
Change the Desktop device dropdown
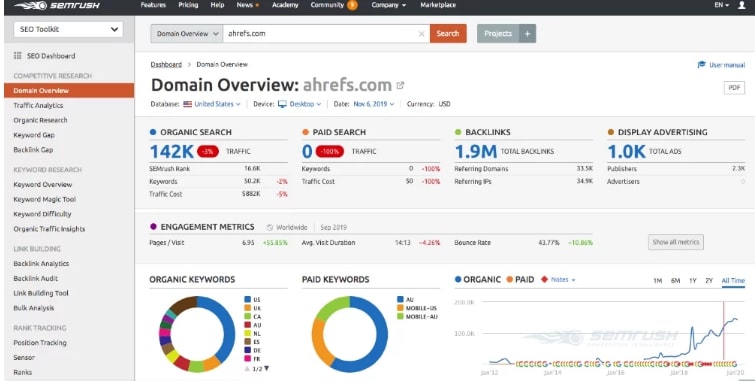coord(305,104)
